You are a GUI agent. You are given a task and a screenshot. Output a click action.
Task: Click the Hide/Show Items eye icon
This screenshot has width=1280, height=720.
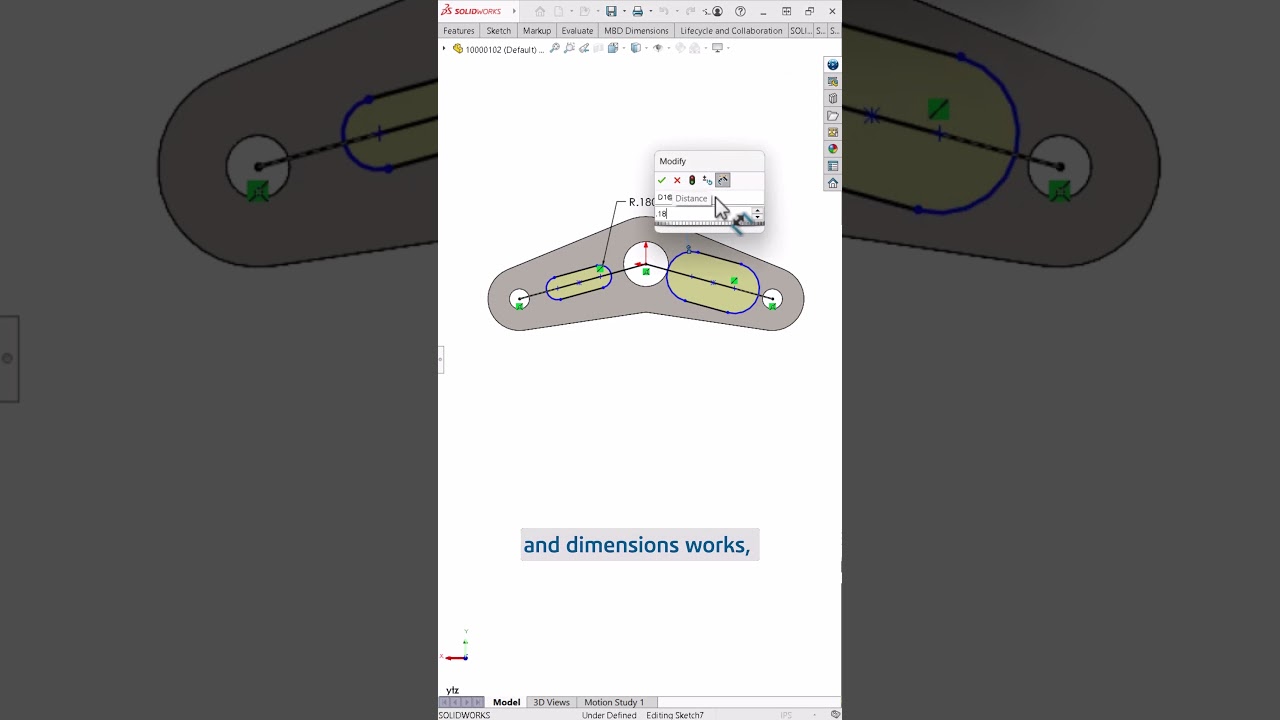click(658, 48)
